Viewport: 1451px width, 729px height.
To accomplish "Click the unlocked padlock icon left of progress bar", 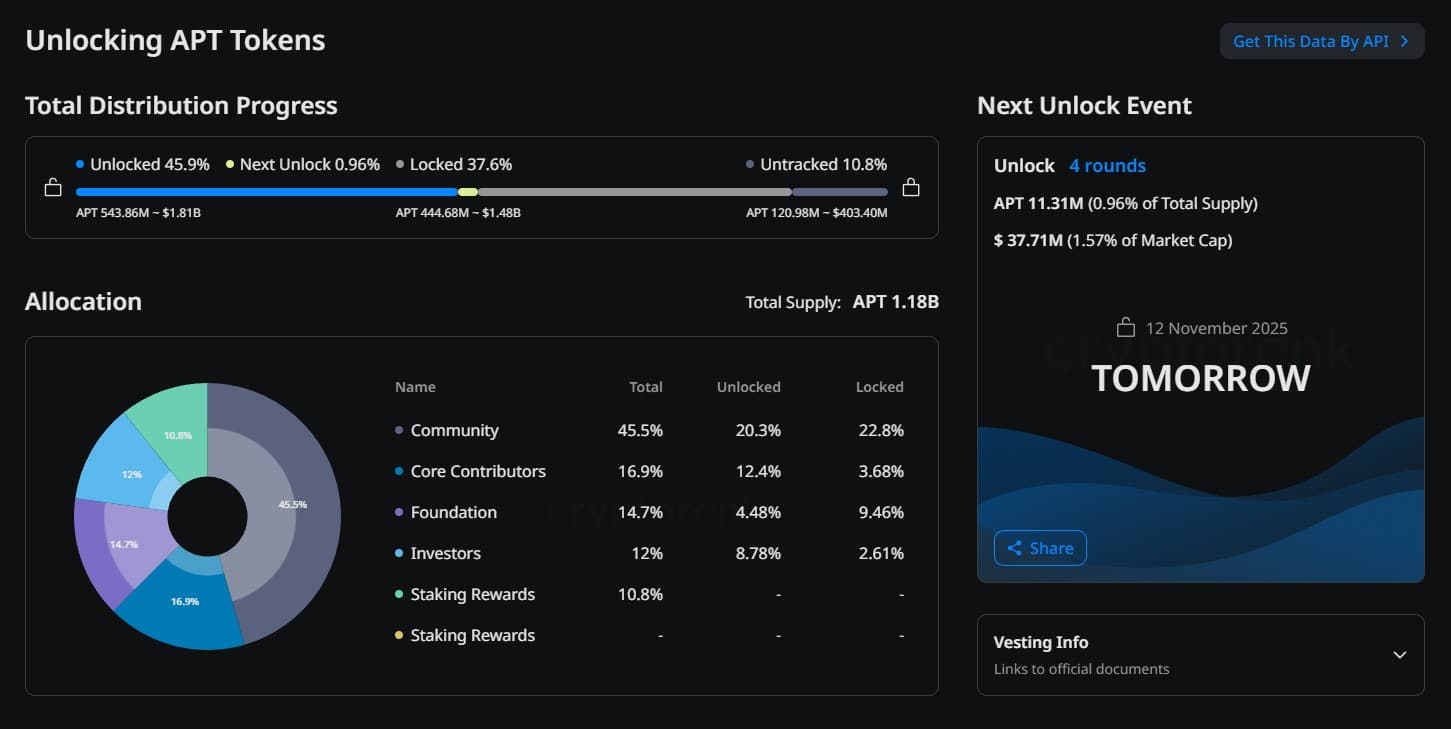I will click(53, 188).
